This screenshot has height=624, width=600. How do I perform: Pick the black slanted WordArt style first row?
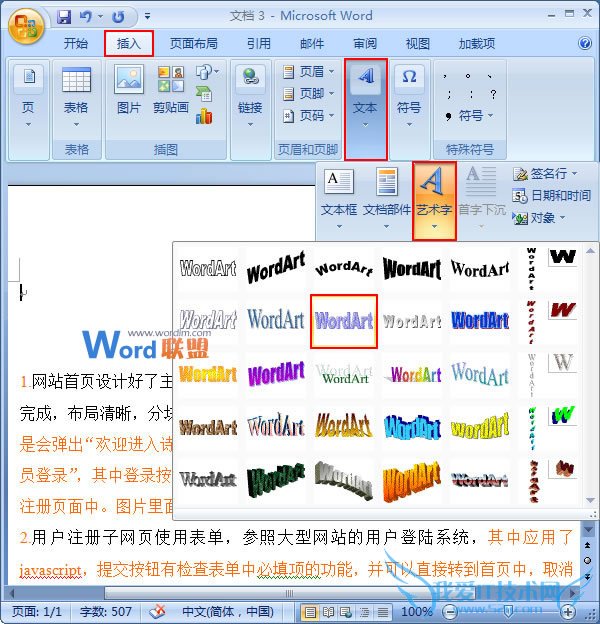point(276,269)
